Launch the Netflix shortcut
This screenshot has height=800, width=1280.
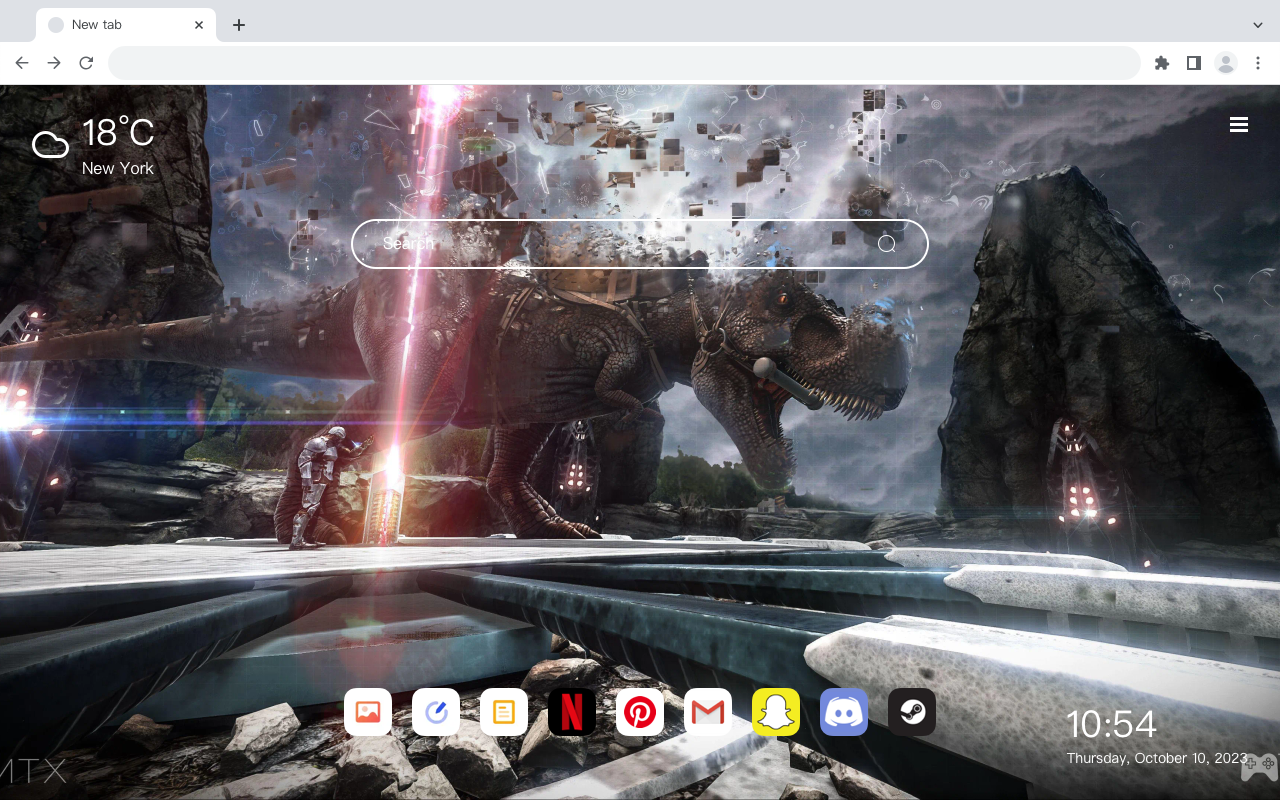(572, 712)
